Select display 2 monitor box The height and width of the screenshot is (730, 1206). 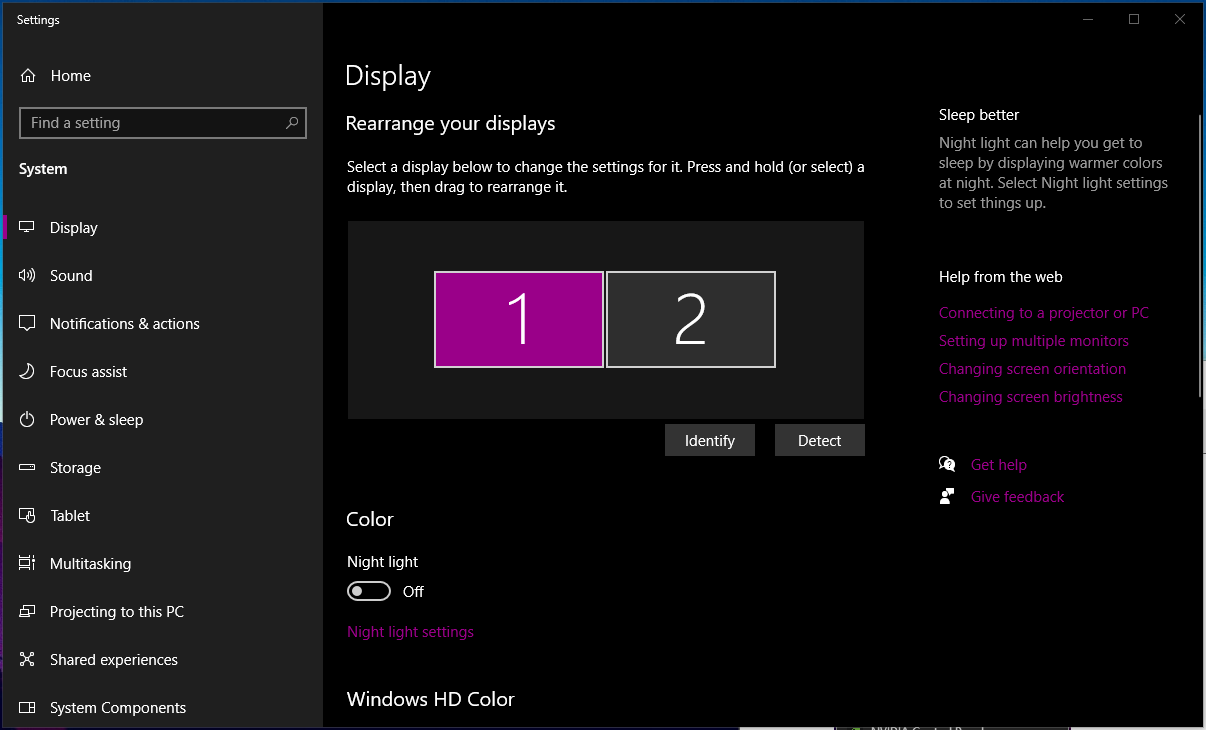[691, 320]
